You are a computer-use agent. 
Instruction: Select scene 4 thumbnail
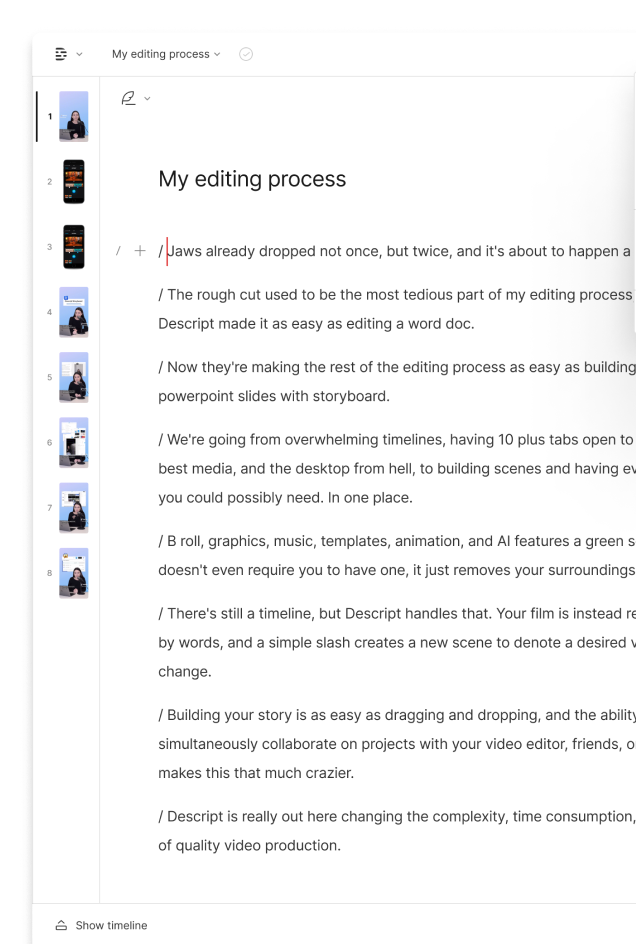pos(73,312)
